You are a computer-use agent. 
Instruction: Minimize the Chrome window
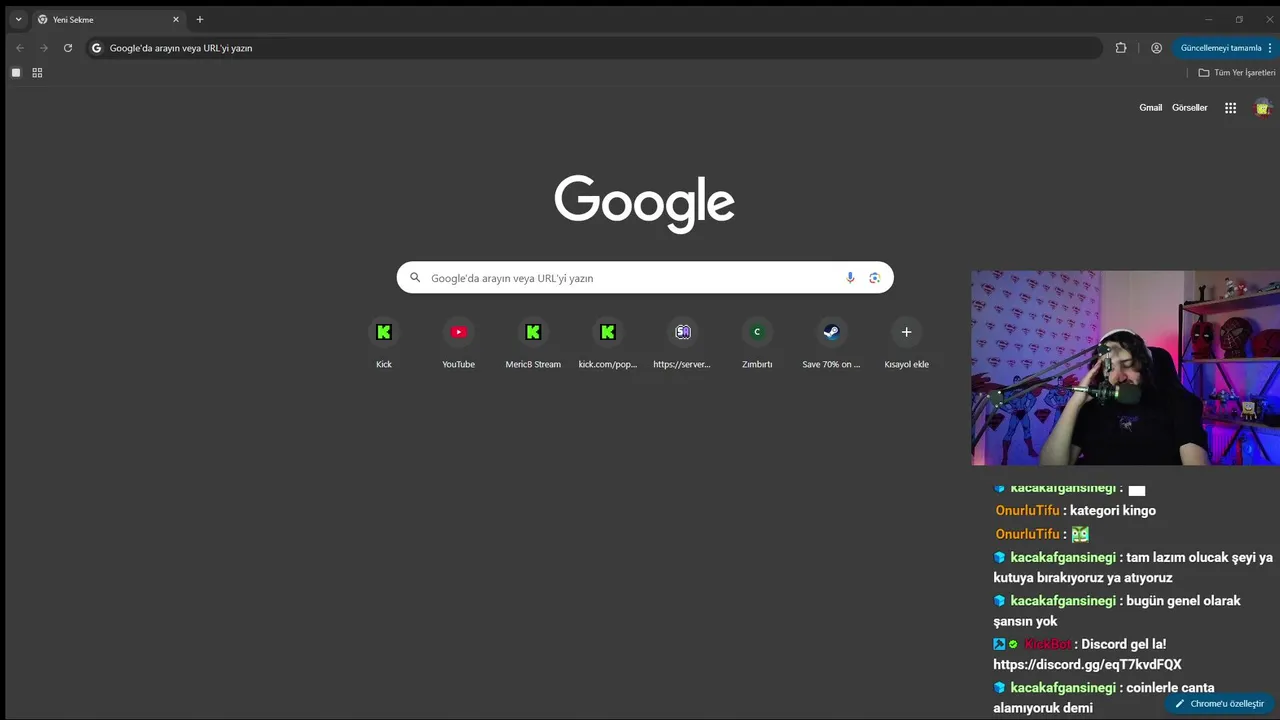(1208, 19)
